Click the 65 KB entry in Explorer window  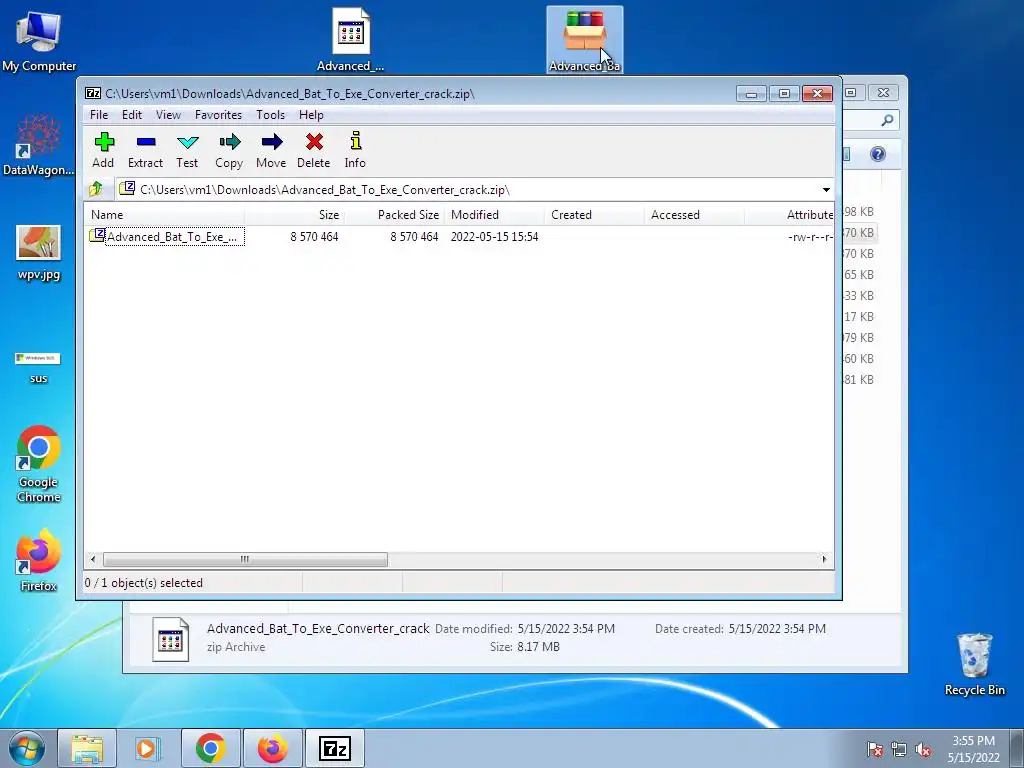pos(859,275)
